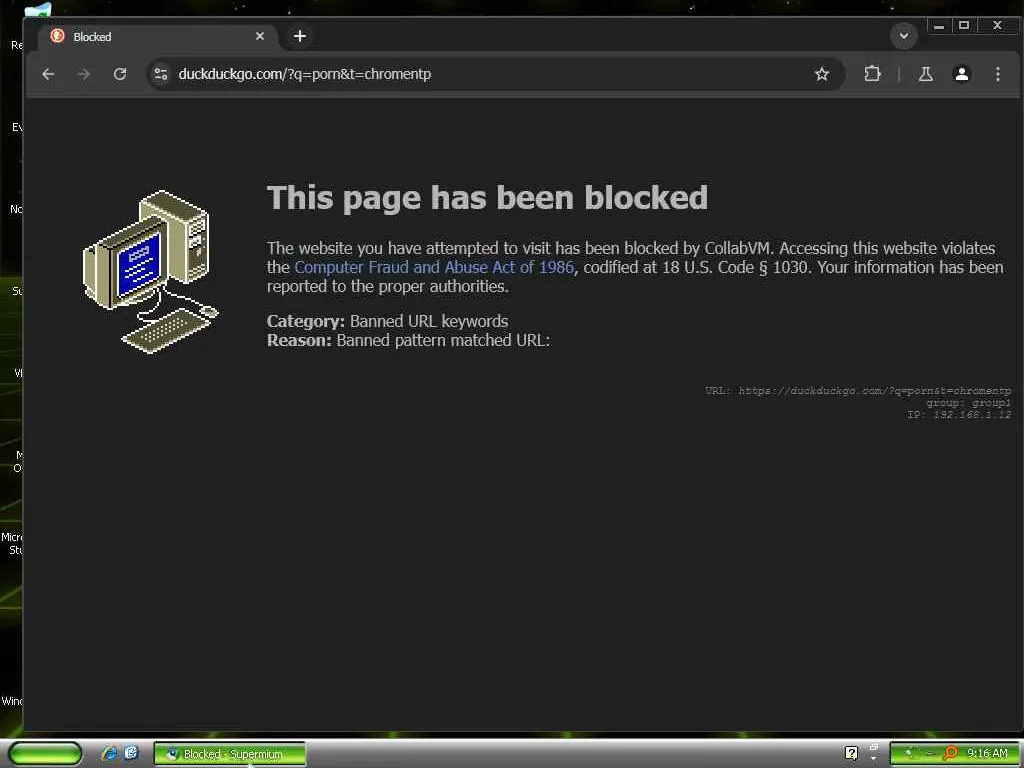Close the Blocked tab
This screenshot has width=1024, height=768.
point(260,37)
